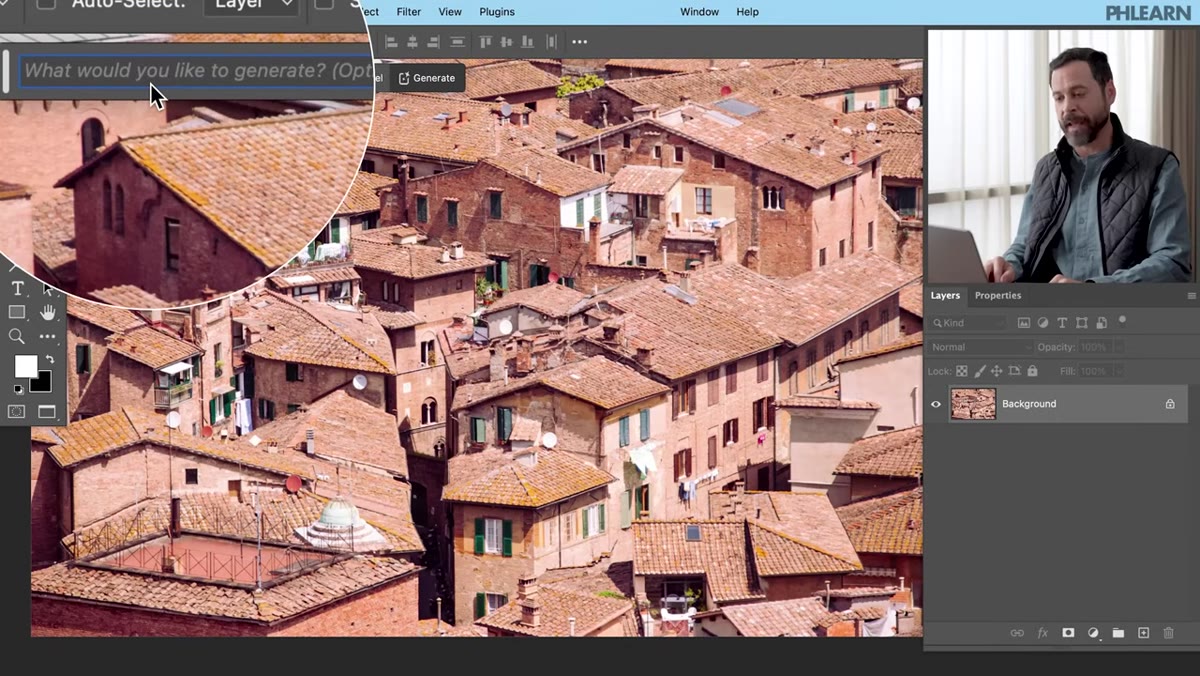This screenshot has width=1200, height=676.
Task: Open the Fill slider dropdown arrow
Action: (x=1118, y=371)
